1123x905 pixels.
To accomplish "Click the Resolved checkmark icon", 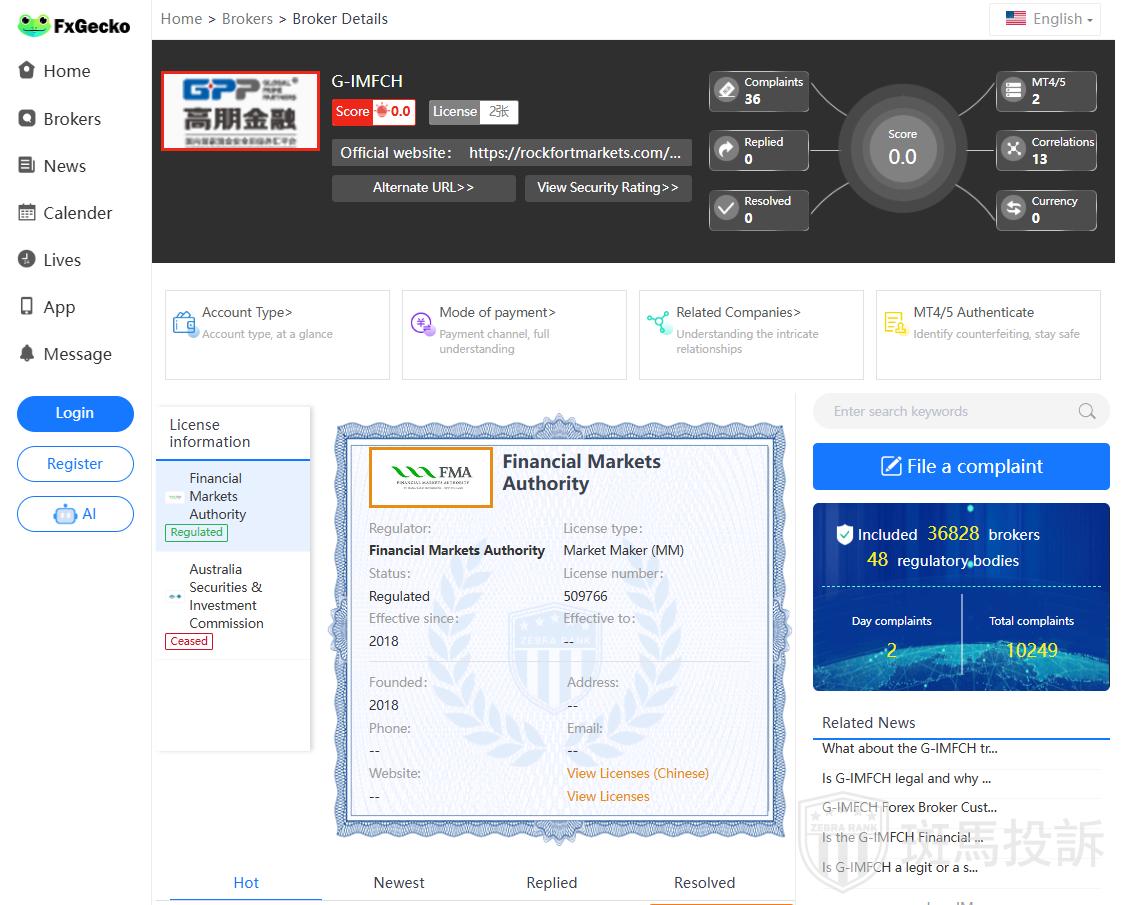I will (x=726, y=210).
